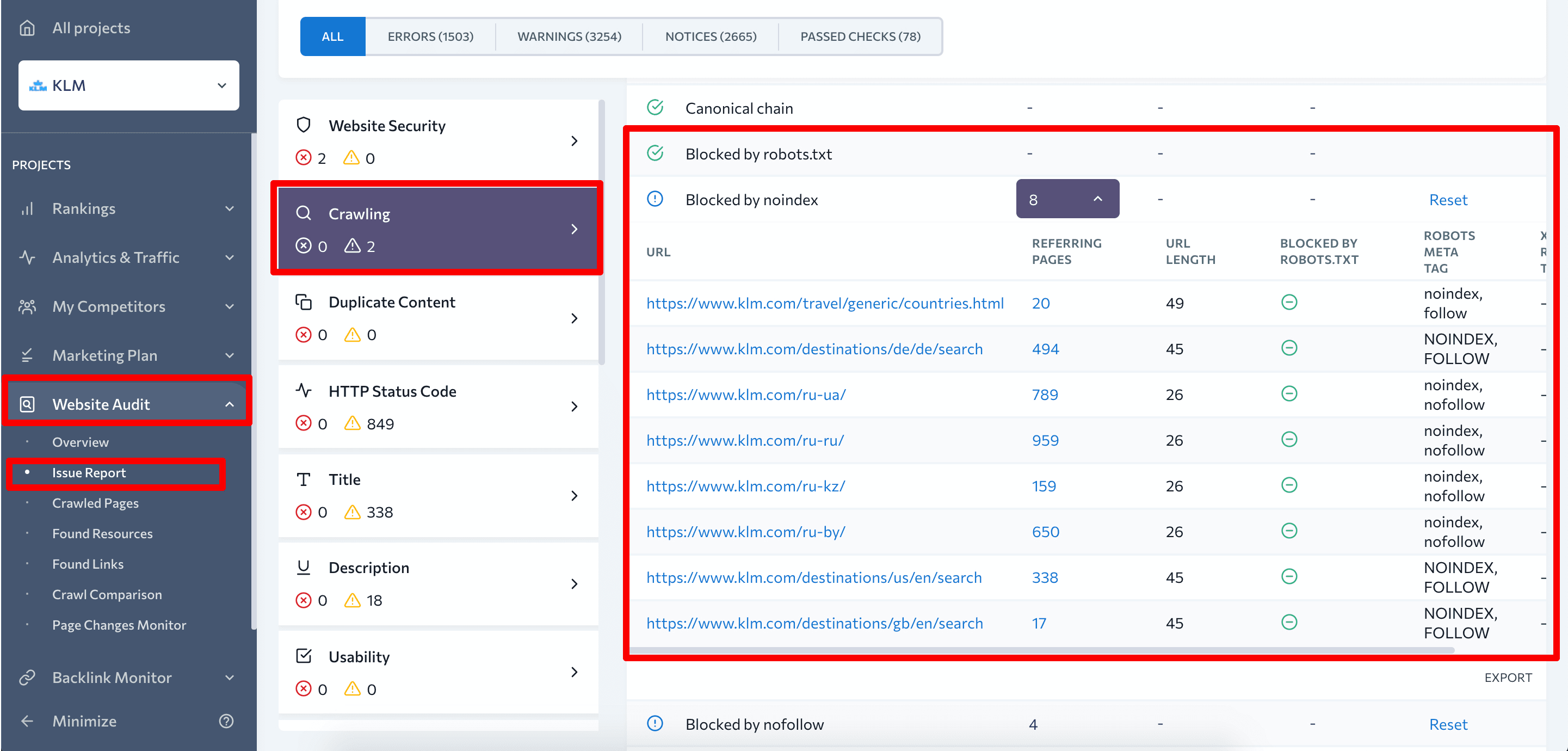
Task: Open the Overview submenu item
Action: 81,442
